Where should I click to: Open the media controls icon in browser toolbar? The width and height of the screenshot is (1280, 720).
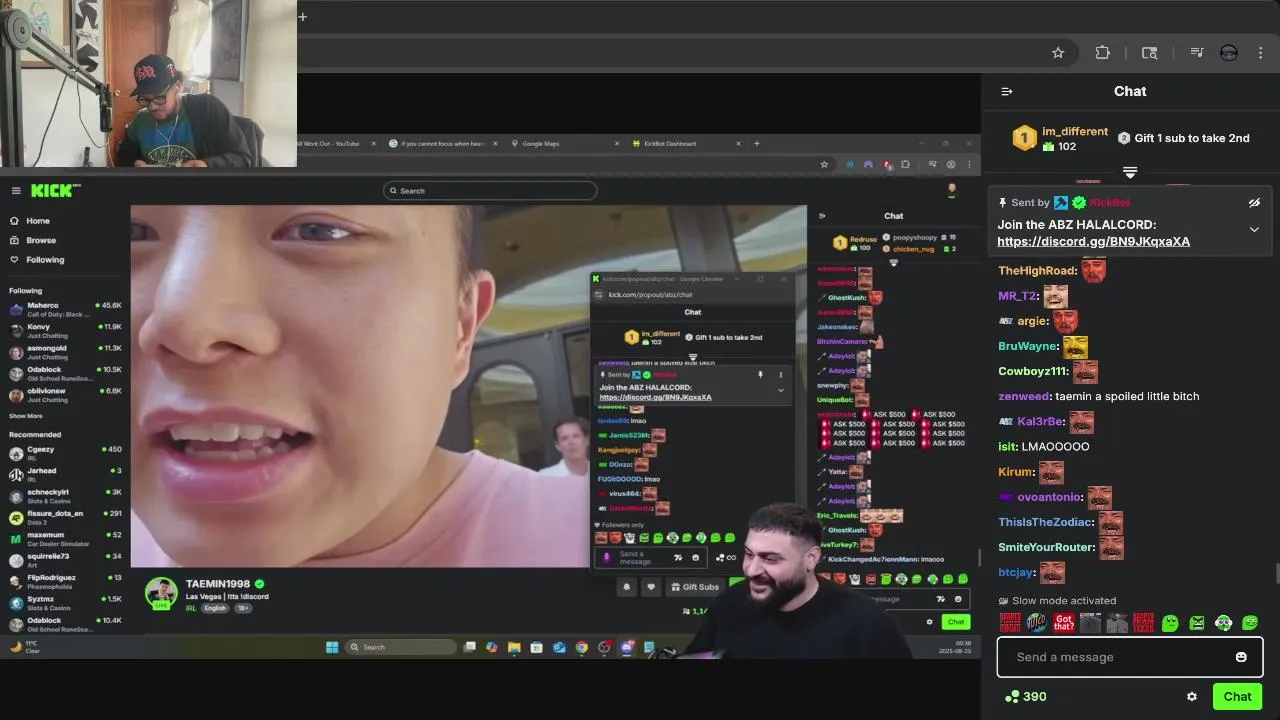point(1196,53)
